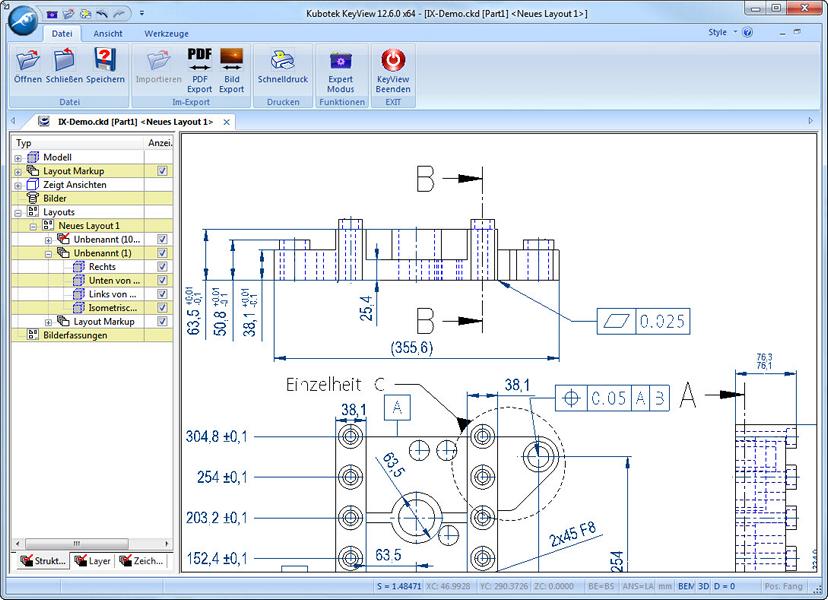
Task: Click the tree panel horizontal scrollbar thumb
Action: [x=77, y=543]
